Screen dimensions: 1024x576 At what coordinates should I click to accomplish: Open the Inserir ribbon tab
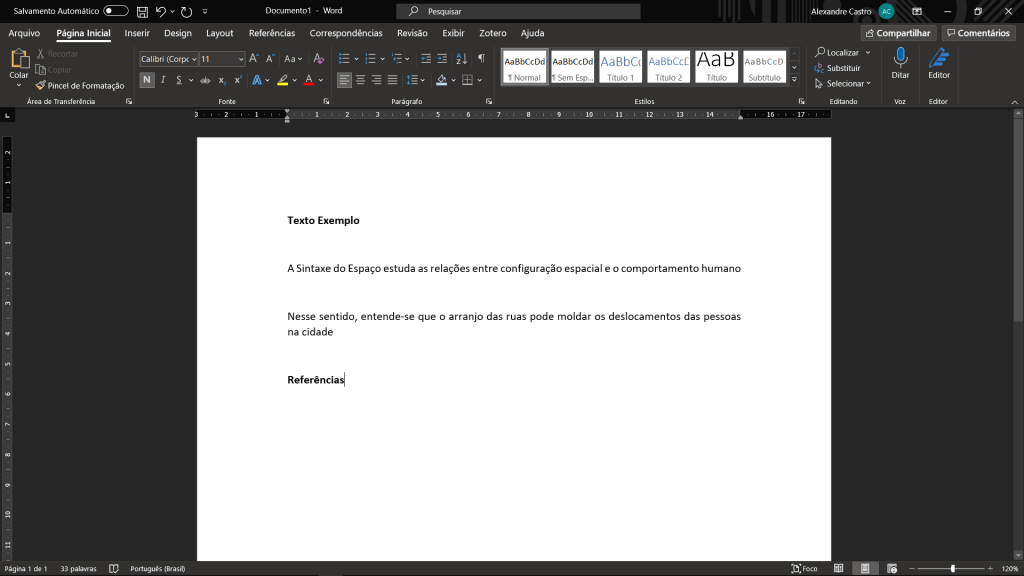coord(137,33)
